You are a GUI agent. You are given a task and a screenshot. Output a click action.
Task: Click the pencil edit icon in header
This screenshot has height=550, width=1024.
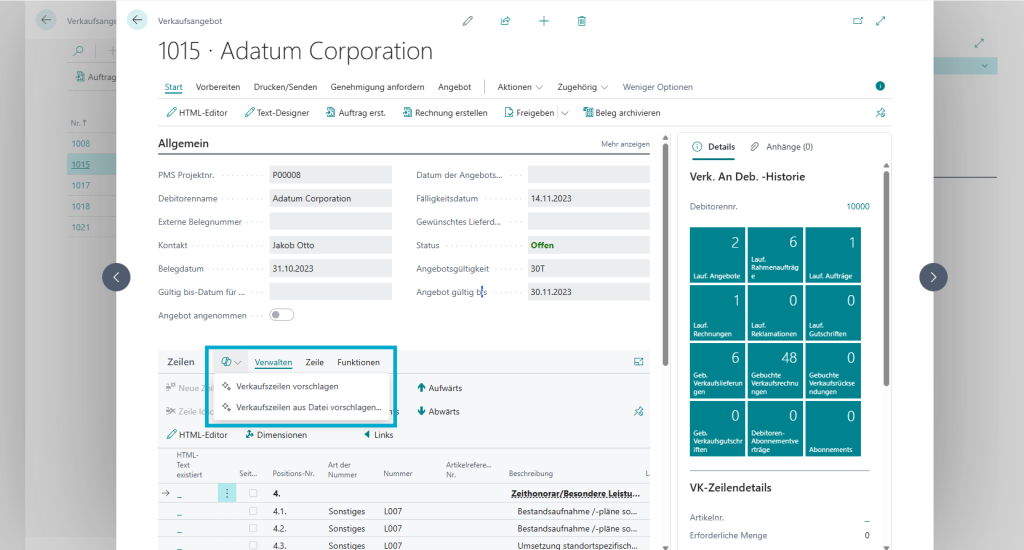[468, 21]
